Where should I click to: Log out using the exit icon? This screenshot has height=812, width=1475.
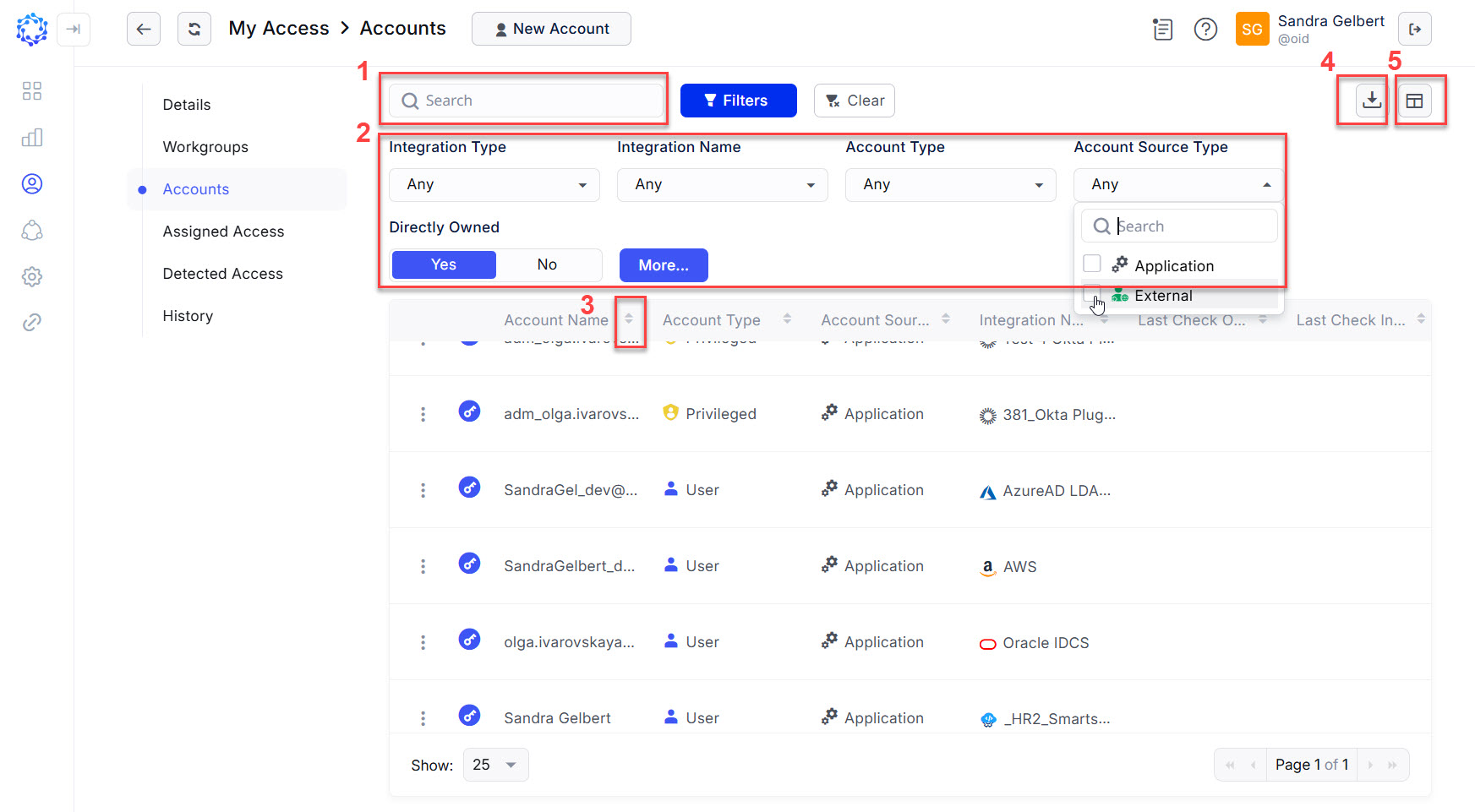coord(1415,29)
